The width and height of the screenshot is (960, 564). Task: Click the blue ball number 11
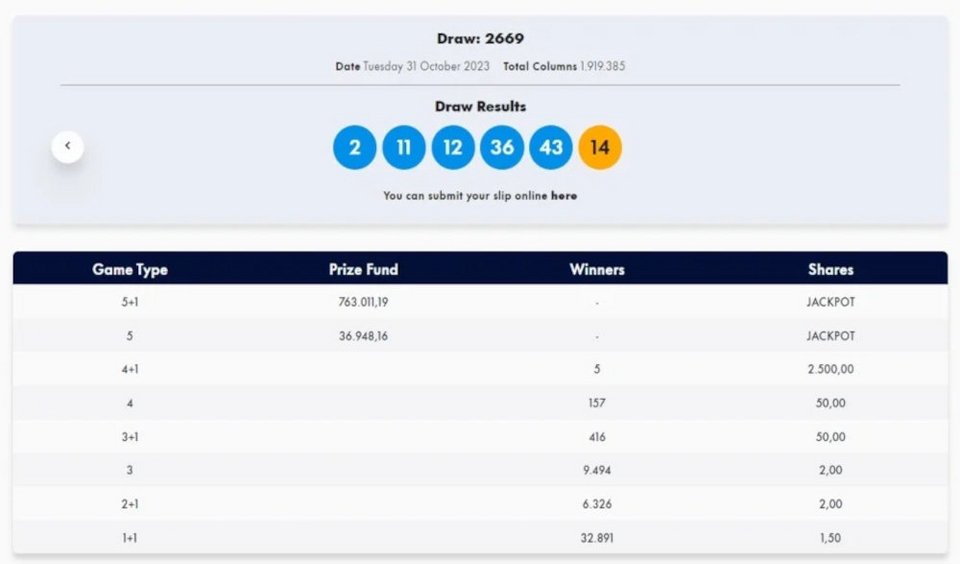pos(403,147)
